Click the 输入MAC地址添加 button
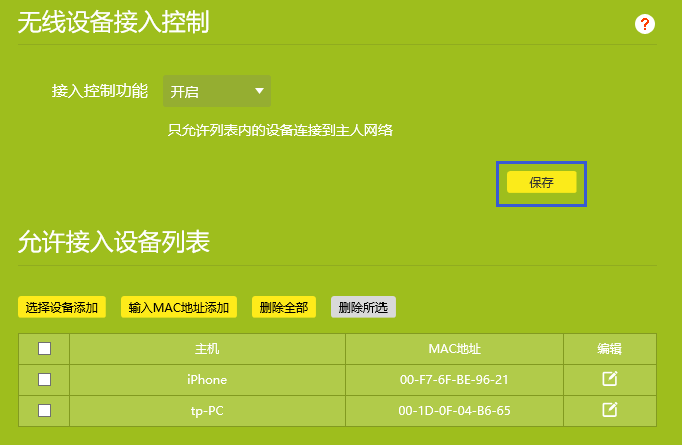Image resolution: width=682 pixels, height=445 pixels. 179,307
